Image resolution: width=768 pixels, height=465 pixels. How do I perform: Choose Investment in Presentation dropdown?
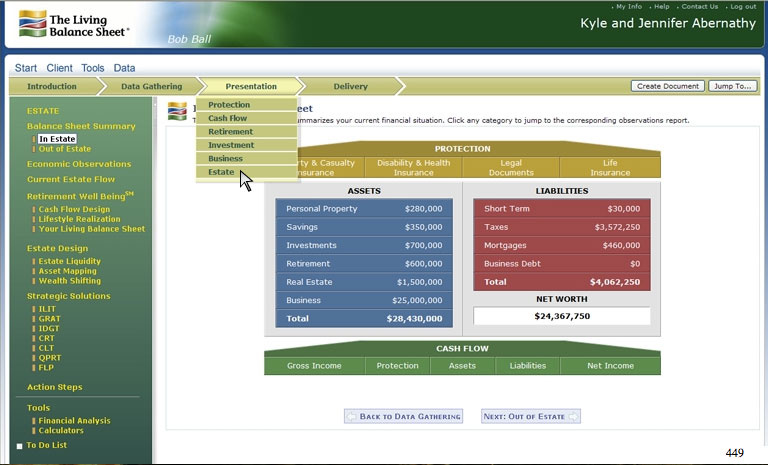(246, 145)
